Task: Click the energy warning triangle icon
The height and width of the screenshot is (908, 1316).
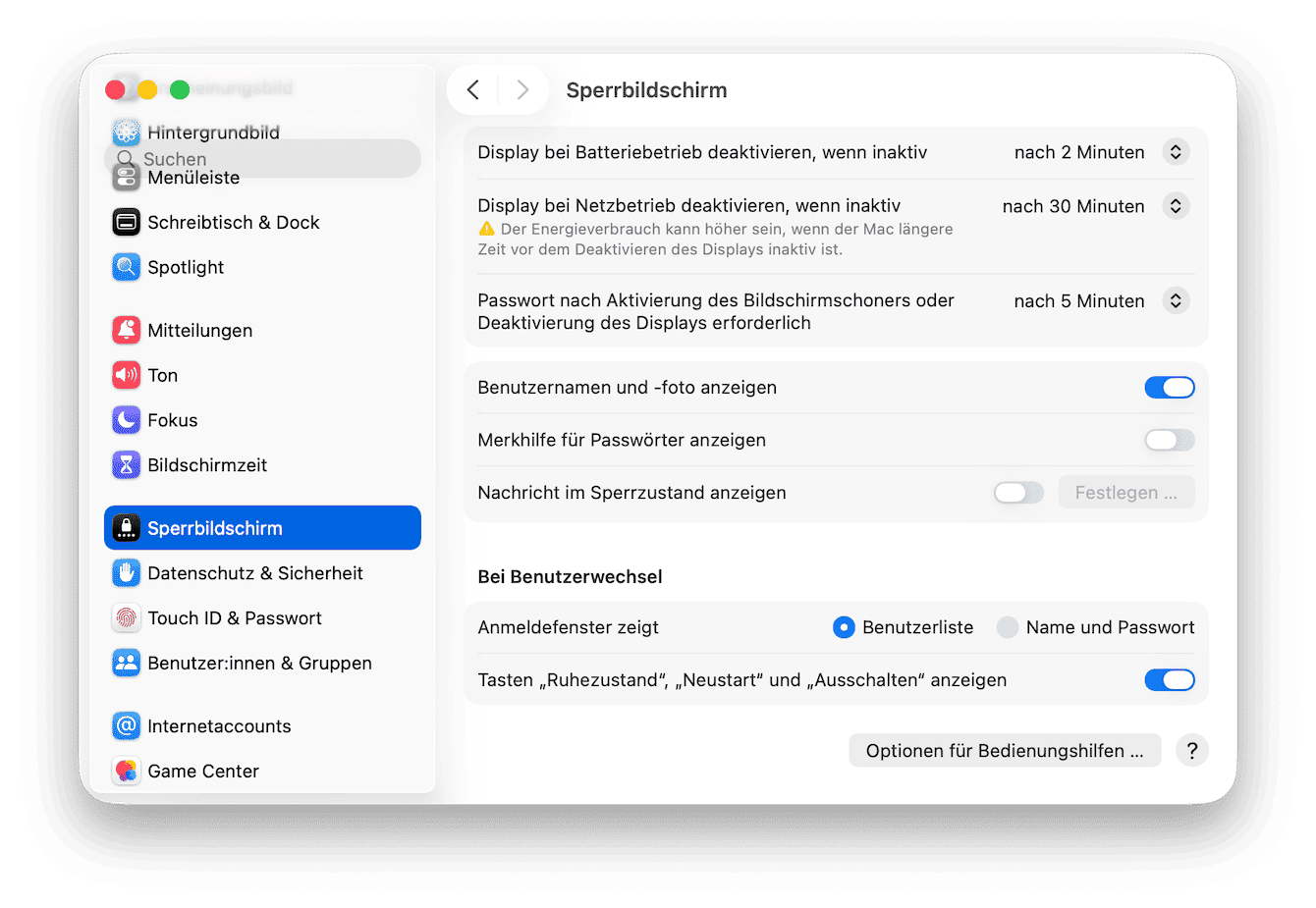Action: pyautogui.click(x=486, y=229)
